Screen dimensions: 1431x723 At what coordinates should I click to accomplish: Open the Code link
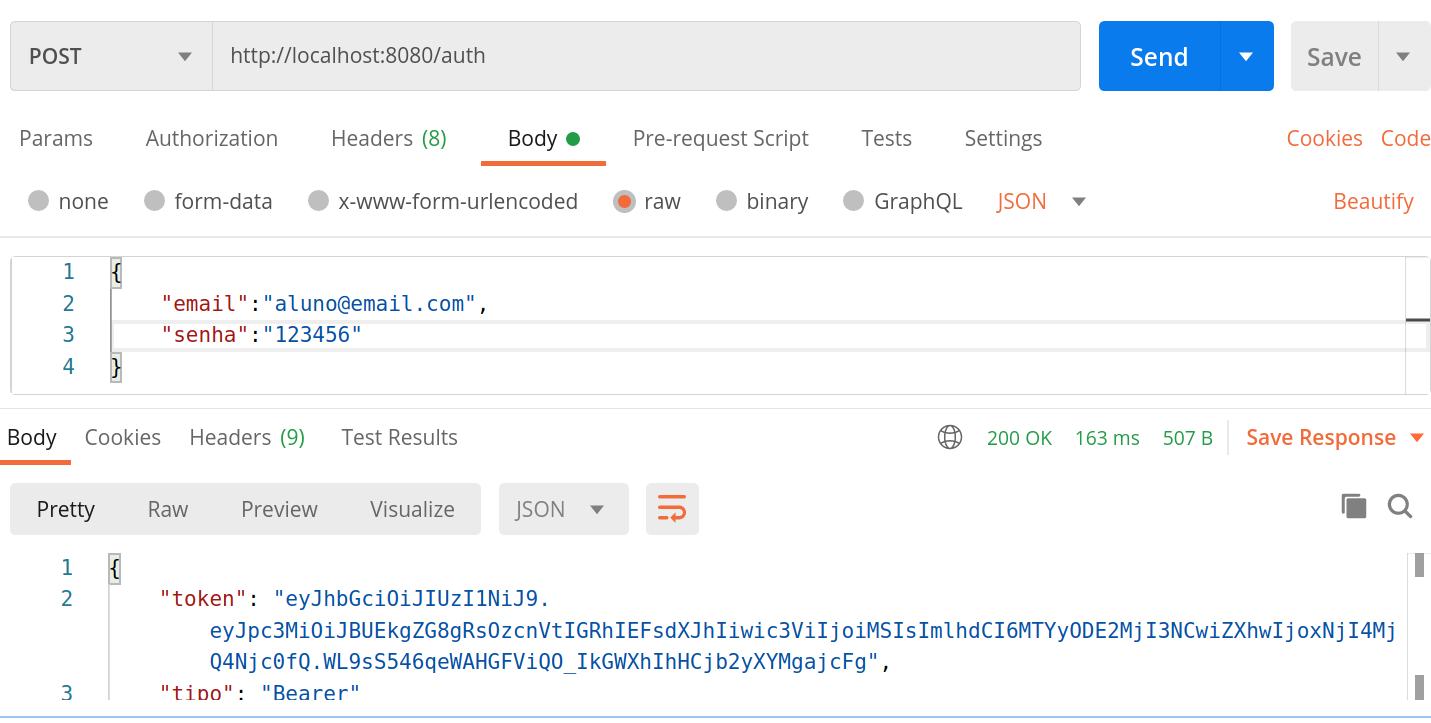[x=1405, y=138]
